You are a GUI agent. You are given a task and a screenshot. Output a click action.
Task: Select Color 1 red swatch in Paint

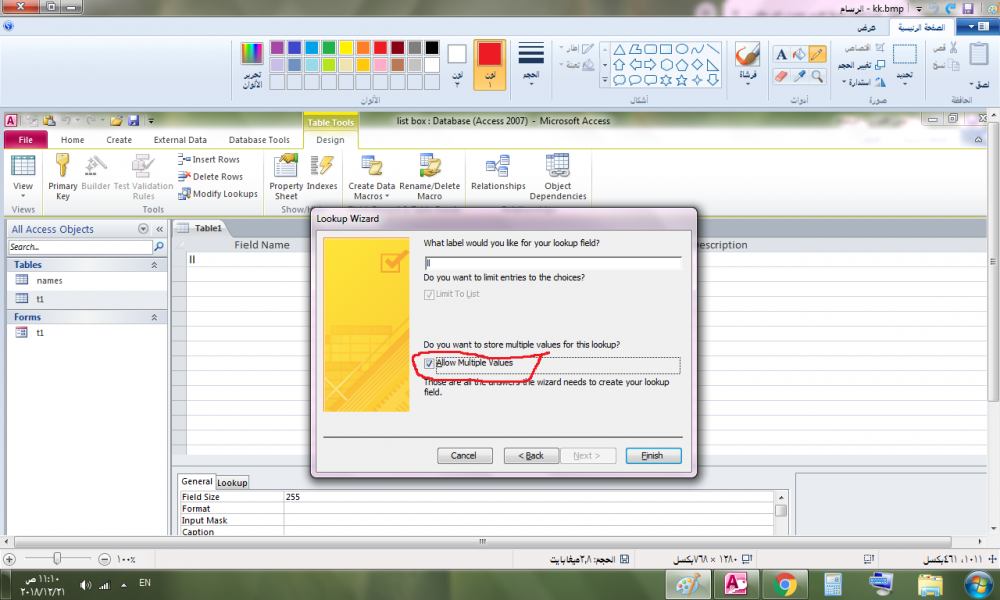pos(490,64)
